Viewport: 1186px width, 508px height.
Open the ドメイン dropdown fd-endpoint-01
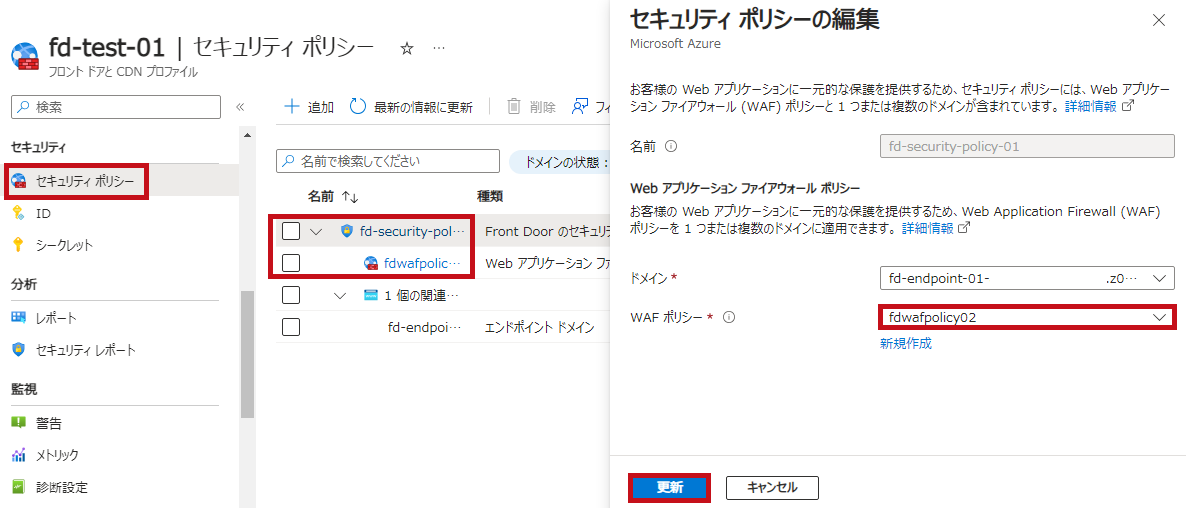click(x=1027, y=278)
